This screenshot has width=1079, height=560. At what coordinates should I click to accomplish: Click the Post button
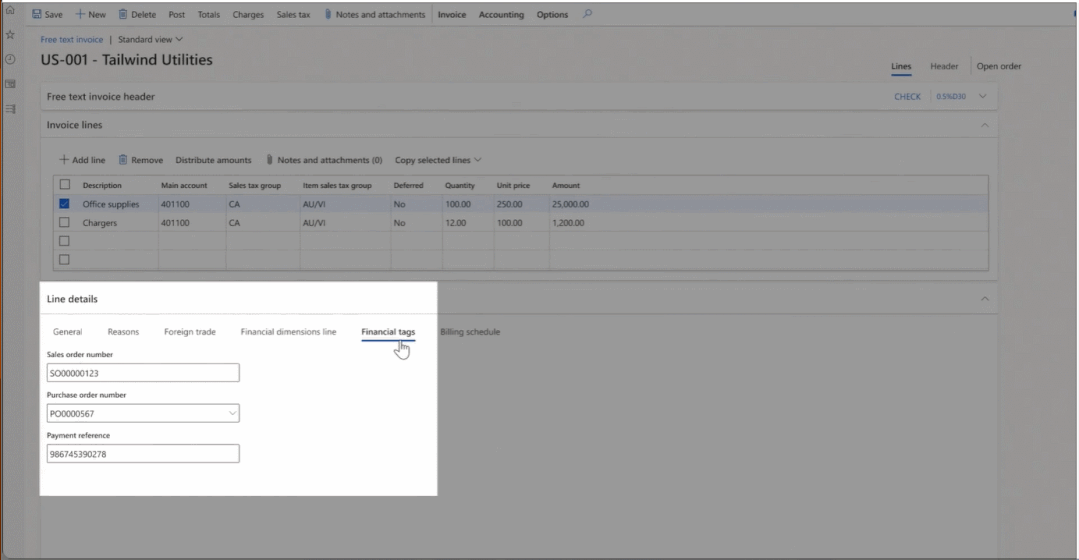coord(177,14)
